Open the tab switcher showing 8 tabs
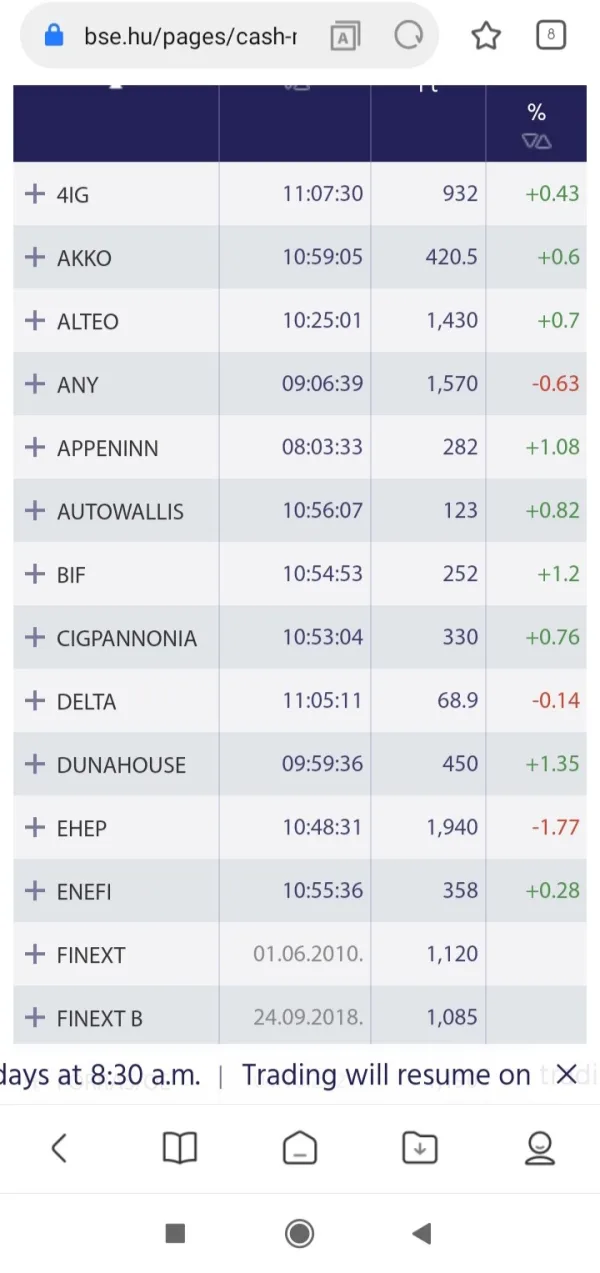Viewport: 600px width, 1273px height. (551, 37)
